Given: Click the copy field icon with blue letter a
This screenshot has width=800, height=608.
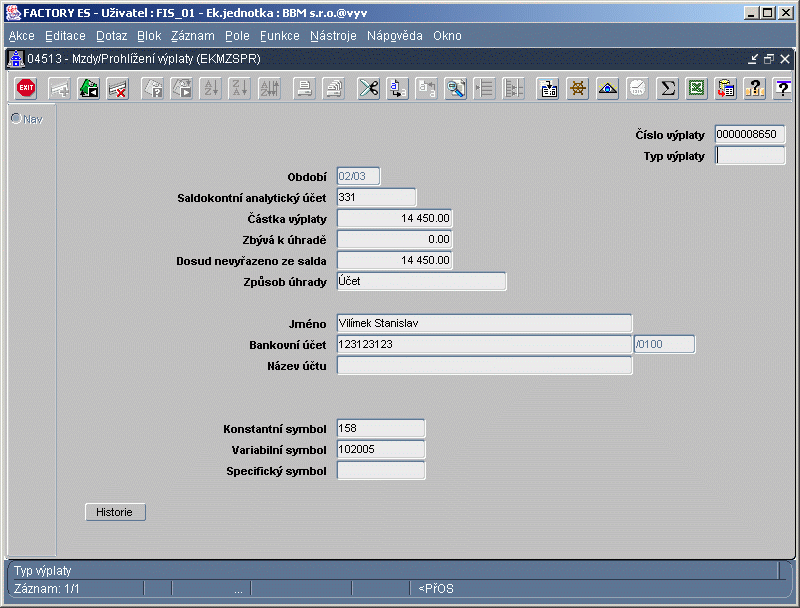Looking at the screenshot, I should (x=397, y=88).
